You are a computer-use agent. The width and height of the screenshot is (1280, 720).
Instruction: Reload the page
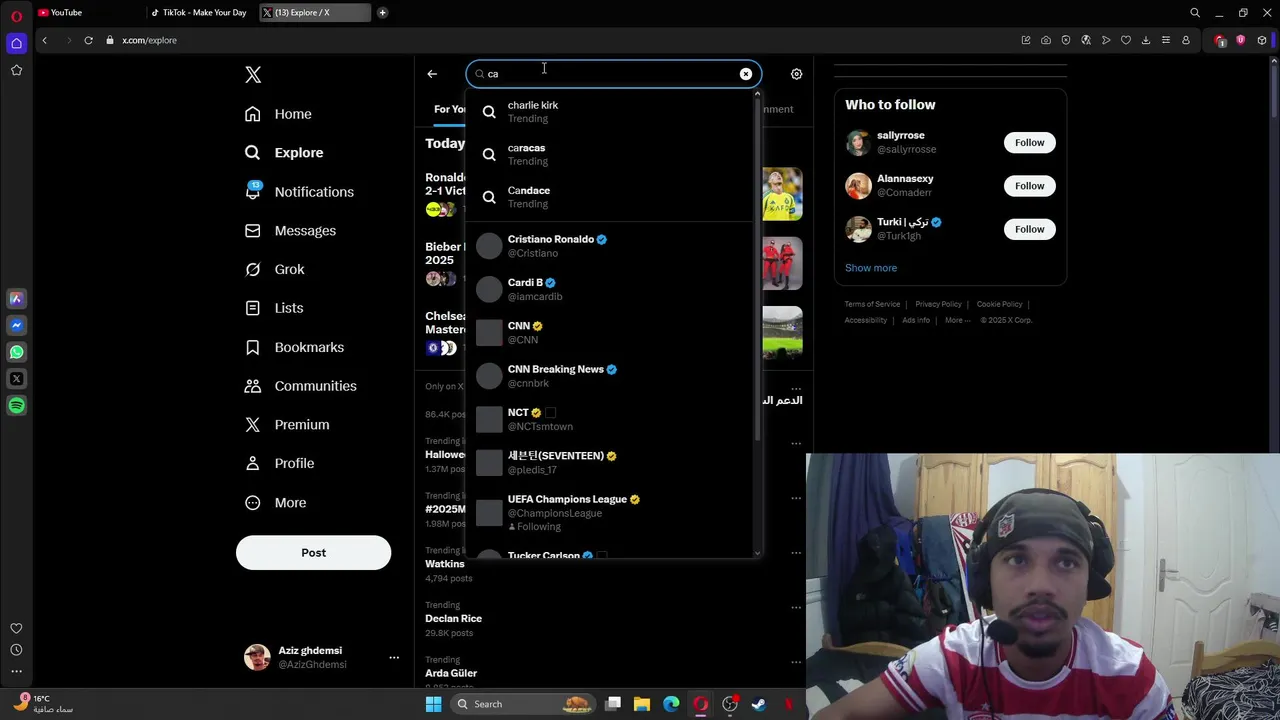(x=88, y=40)
